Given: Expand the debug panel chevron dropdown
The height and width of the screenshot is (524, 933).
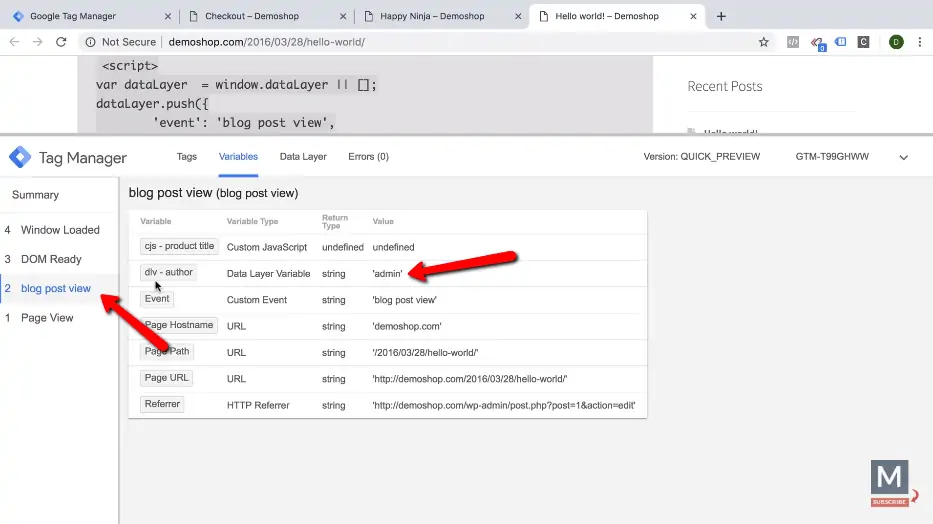Looking at the screenshot, I should (904, 157).
